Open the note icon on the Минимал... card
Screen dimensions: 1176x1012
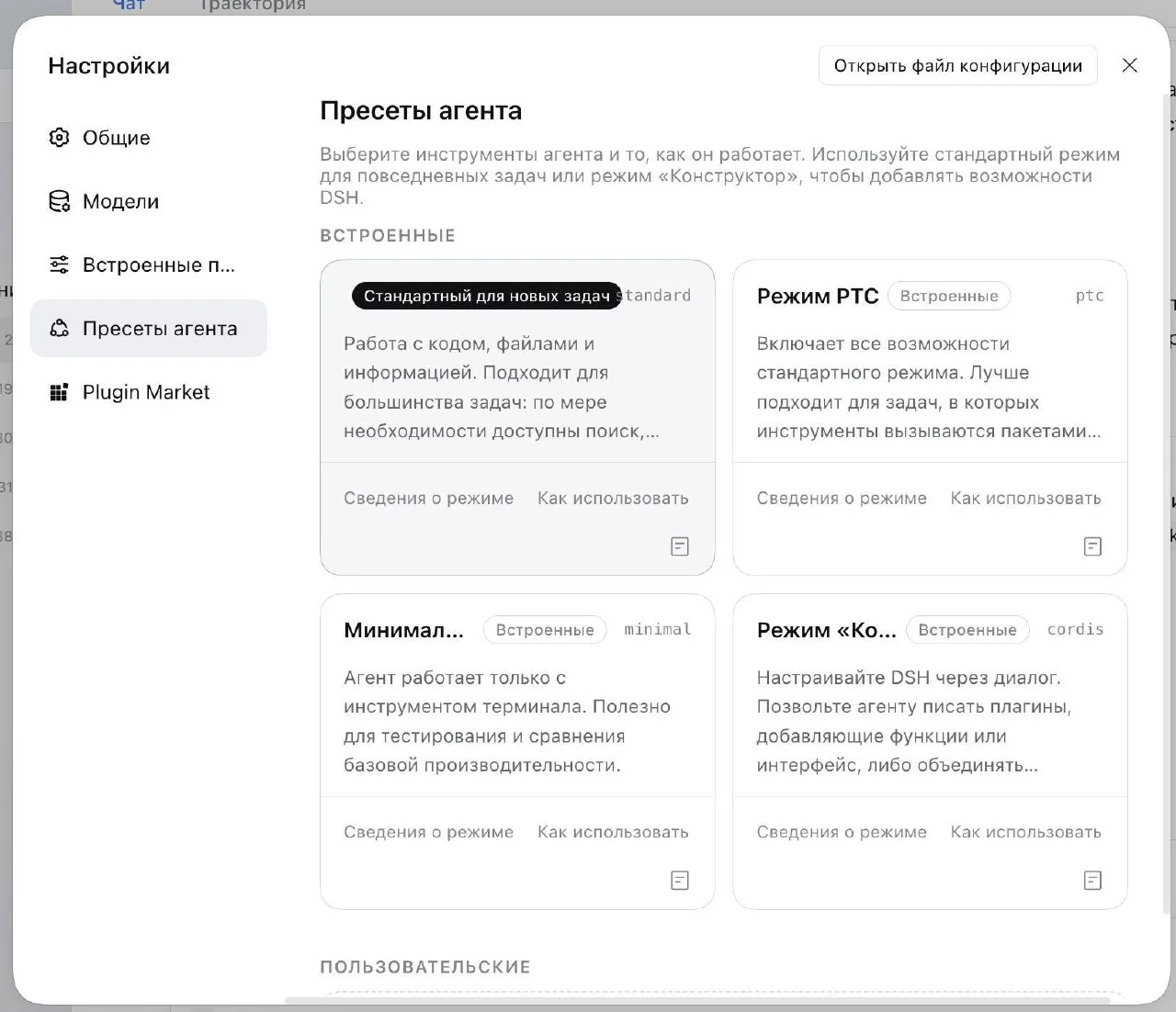[x=680, y=881]
